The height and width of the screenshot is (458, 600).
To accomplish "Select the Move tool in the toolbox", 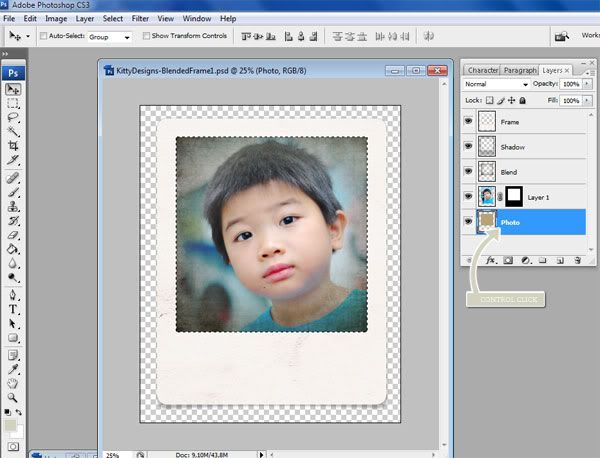I will tap(13, 89).
